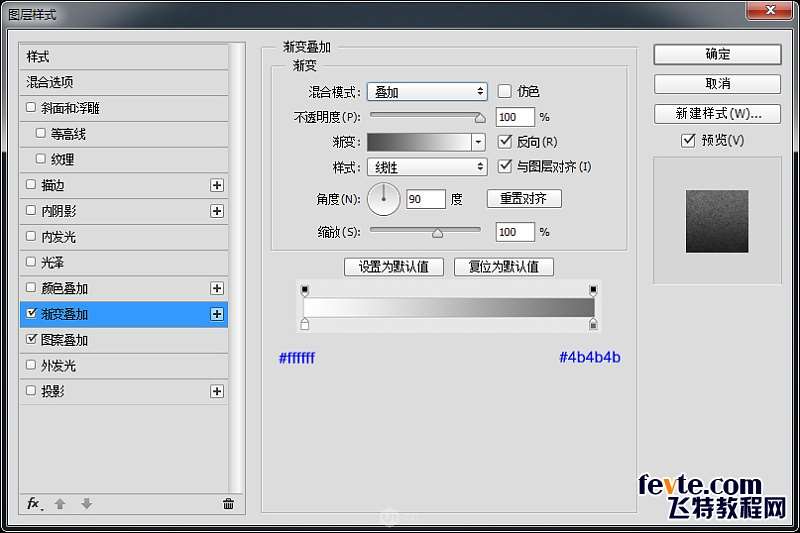Click the 确定 confirm button
800x533 pixels.
coord(717,54)
